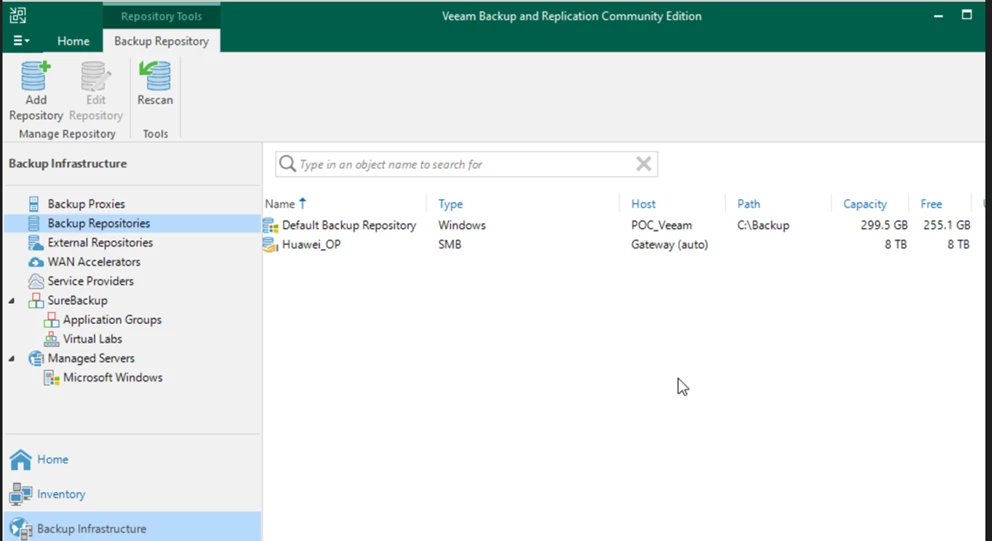Click the WAN Accelerators cloud icon
Image resolution: width=992 pixels, height=541 pixels.
coord(35,261)
